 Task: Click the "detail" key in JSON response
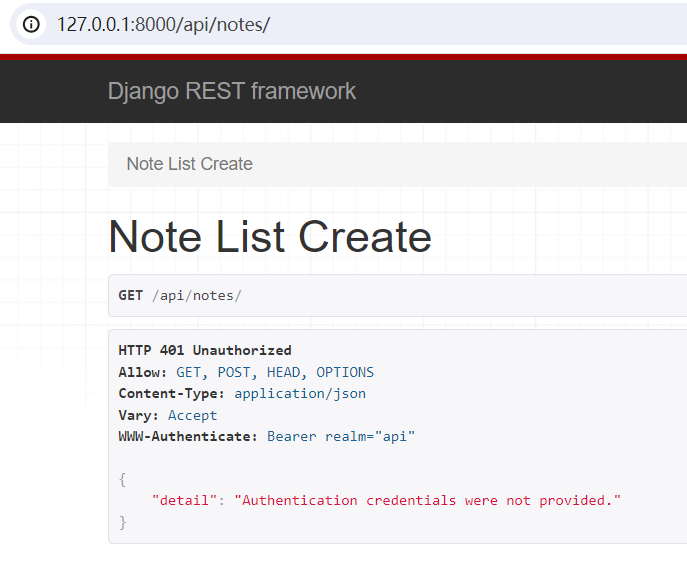pyautogui.click(x=184, y=500)
